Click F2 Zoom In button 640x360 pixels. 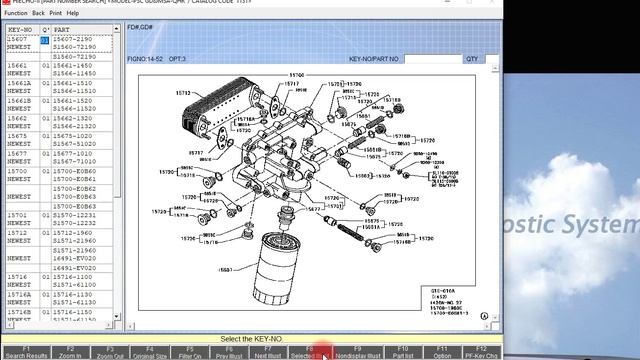(70, 352)
